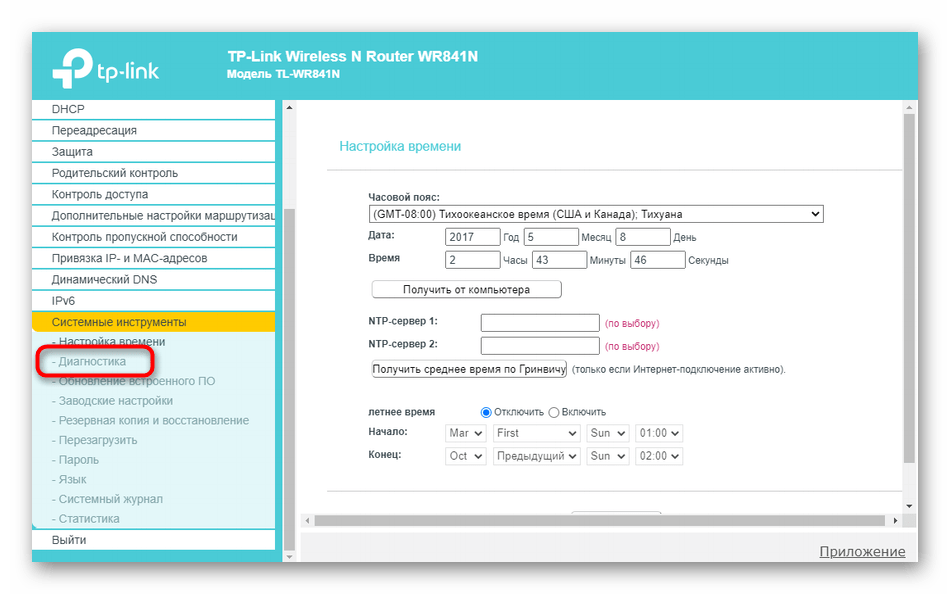This screenshot has width=950, height=594.
Task: Open the Родительский контроль menu section
Action: [x=115, y=173]
